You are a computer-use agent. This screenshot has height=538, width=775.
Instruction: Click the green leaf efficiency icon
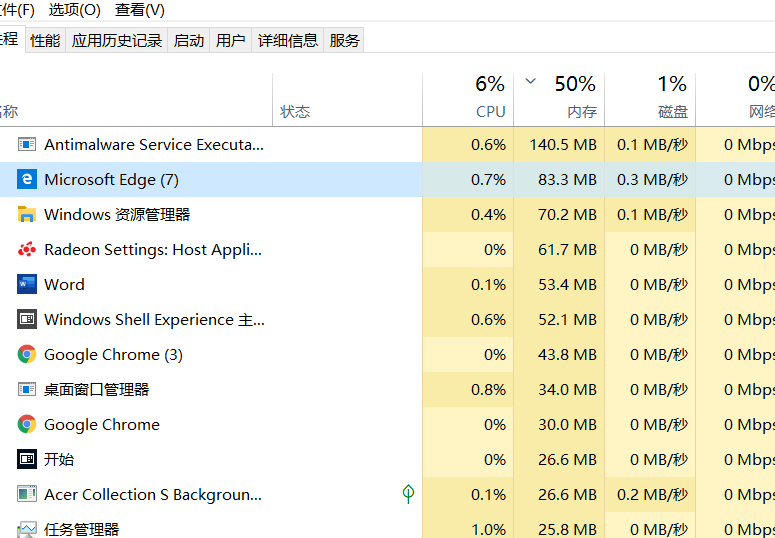coord(408,494)
